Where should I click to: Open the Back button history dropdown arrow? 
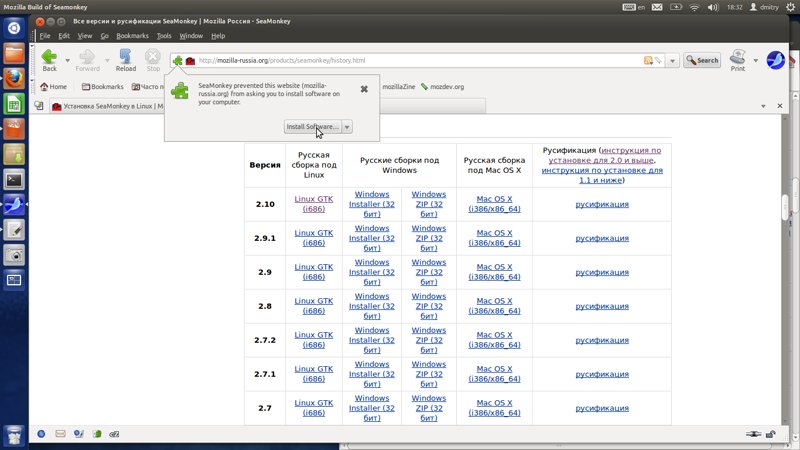click(67, 60)
